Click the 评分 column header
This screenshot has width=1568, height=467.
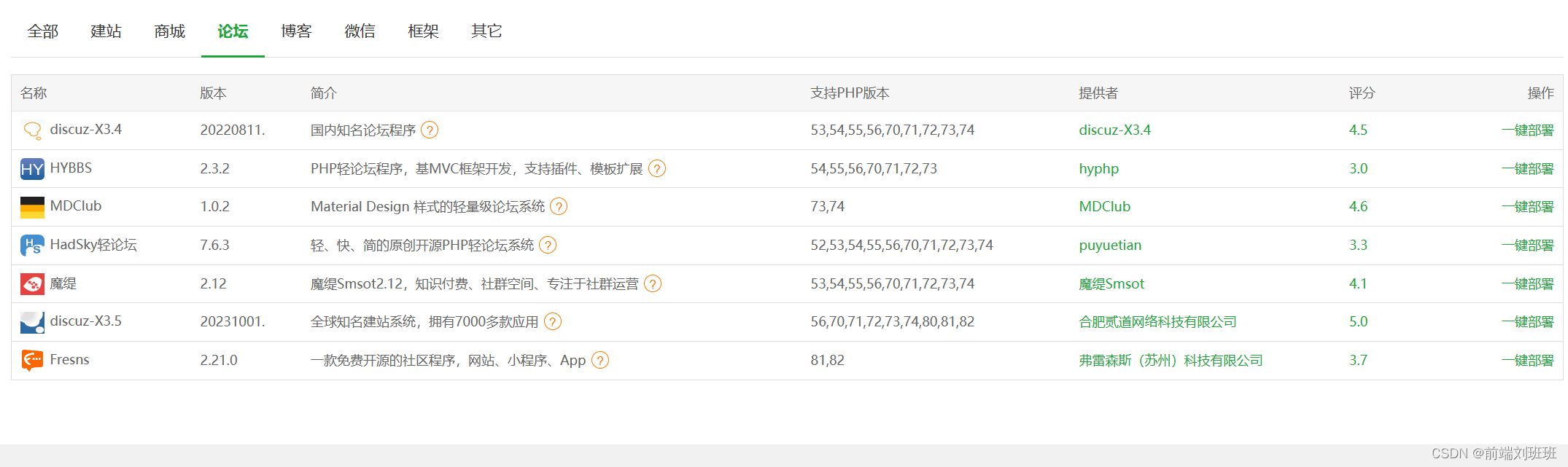coord(1362,93)
